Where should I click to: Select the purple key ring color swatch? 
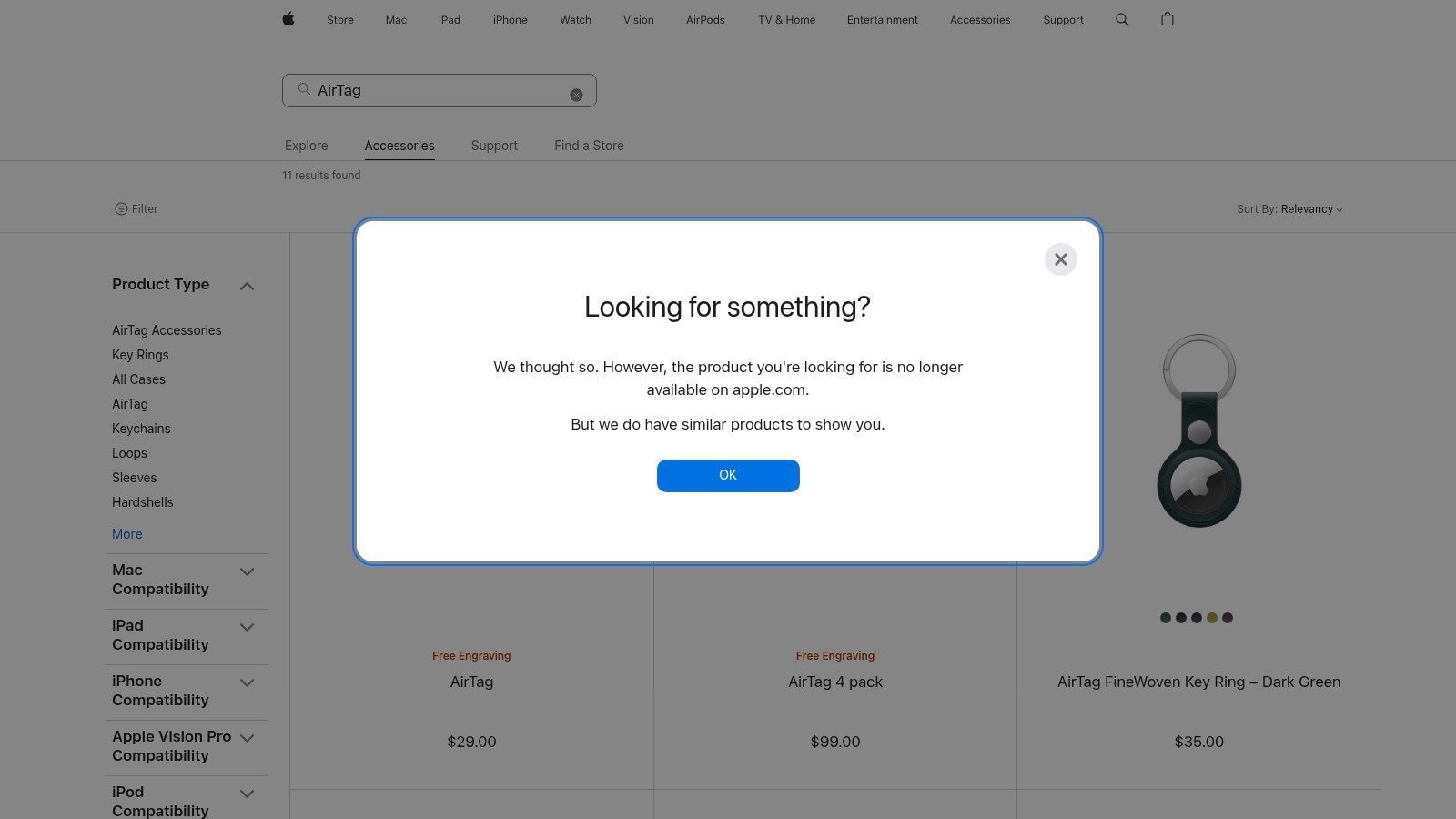point(1228,618)
